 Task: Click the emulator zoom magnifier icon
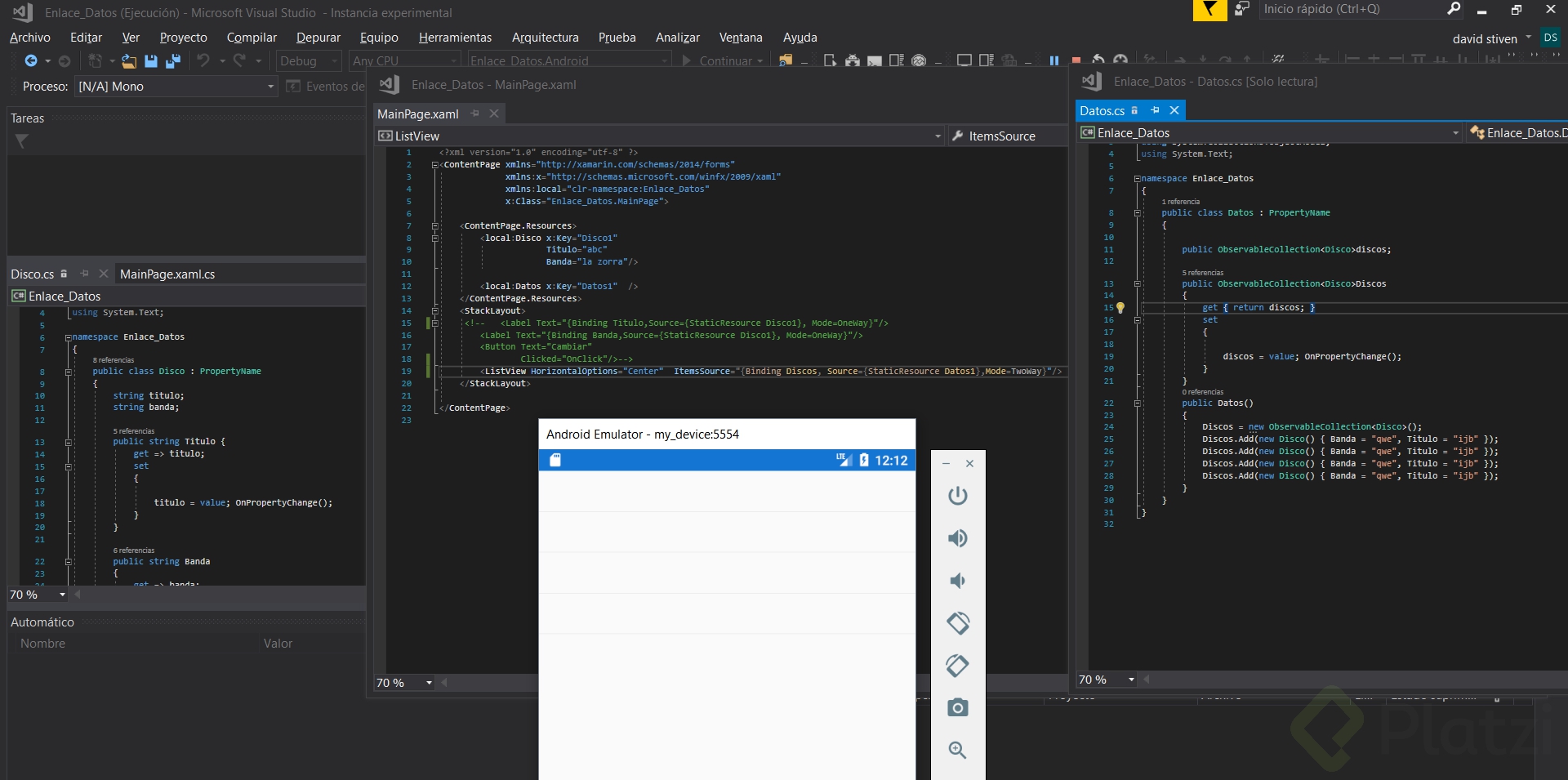957,750
